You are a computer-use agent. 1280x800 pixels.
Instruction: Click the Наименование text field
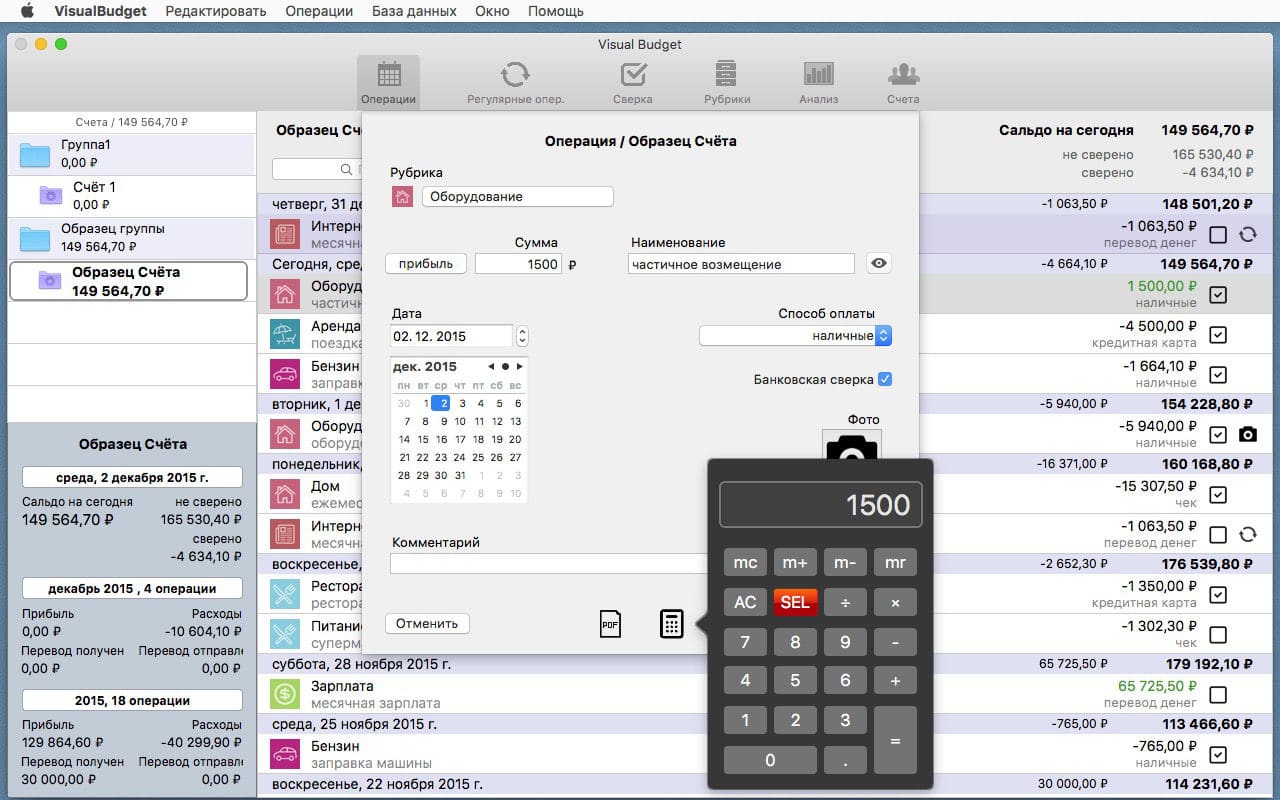tap(742, 264)
